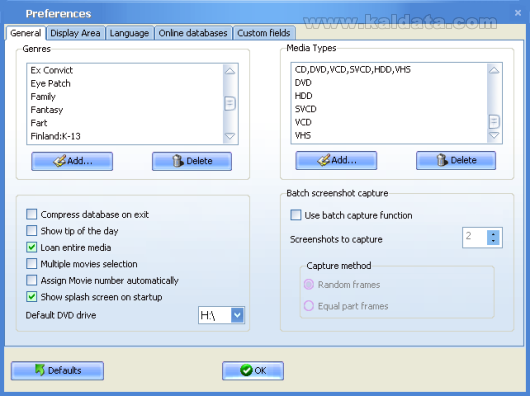Open the Language tab
This screenshot has height=396, width=530.
point(129,33)
